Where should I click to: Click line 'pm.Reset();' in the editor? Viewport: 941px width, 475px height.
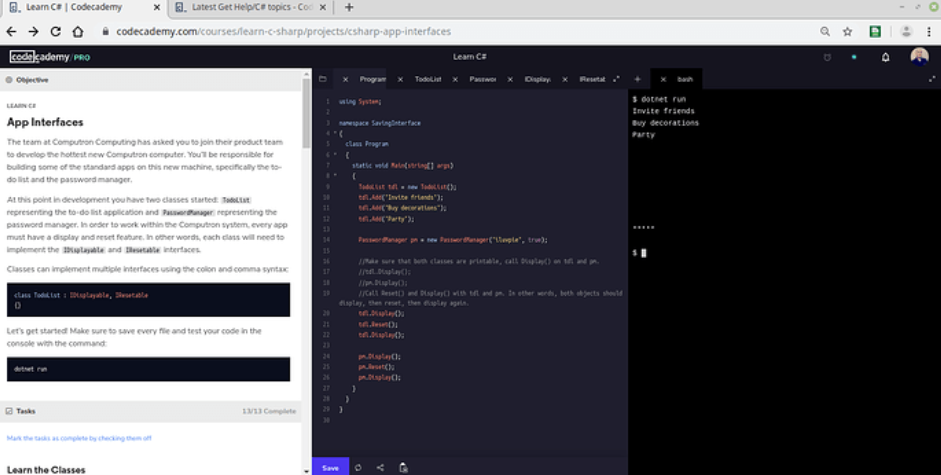click(376, 366)
